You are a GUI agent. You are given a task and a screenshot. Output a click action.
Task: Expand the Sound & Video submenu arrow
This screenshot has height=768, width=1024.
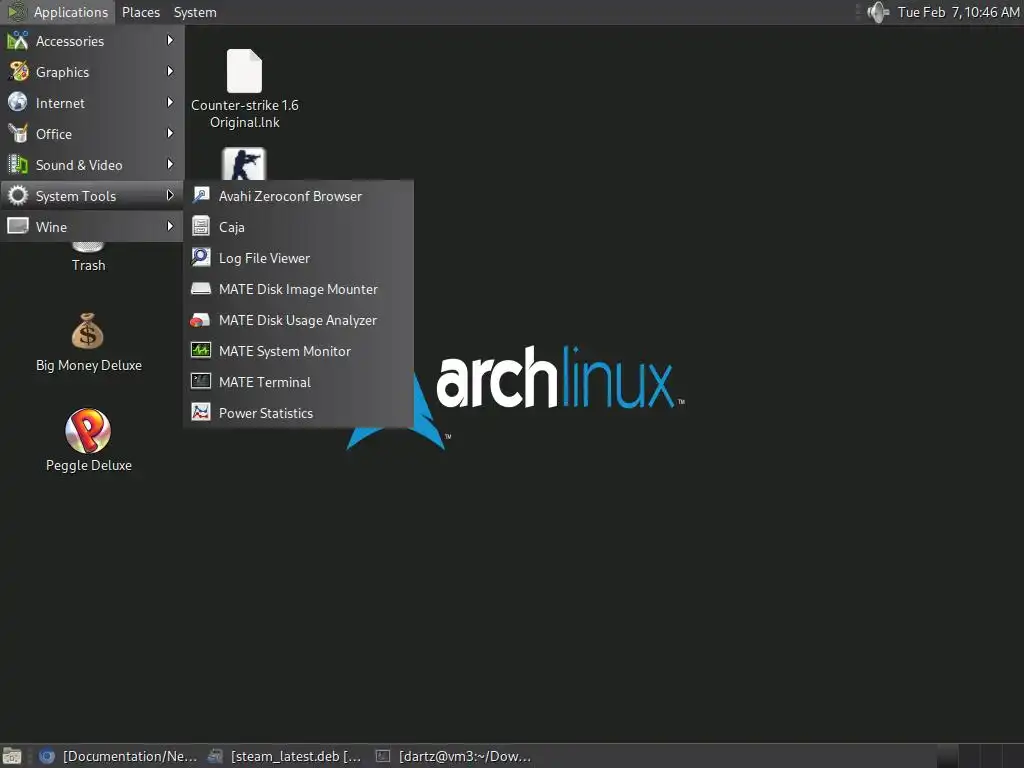point(170,165)
